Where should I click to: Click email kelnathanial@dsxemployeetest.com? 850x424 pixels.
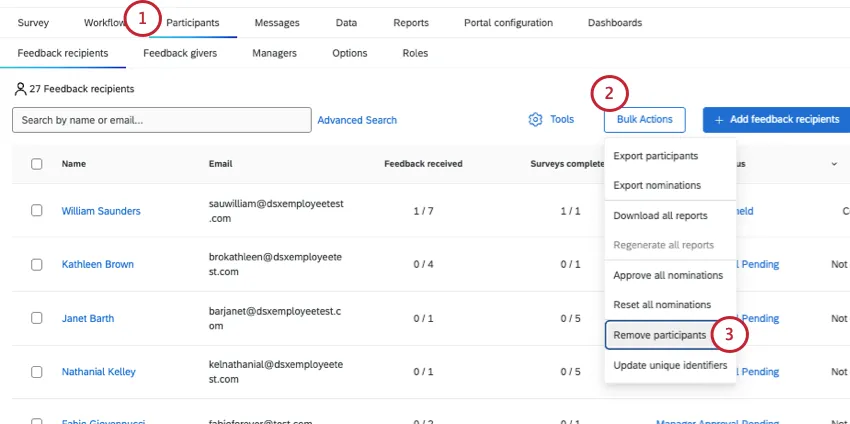point(276,372)
